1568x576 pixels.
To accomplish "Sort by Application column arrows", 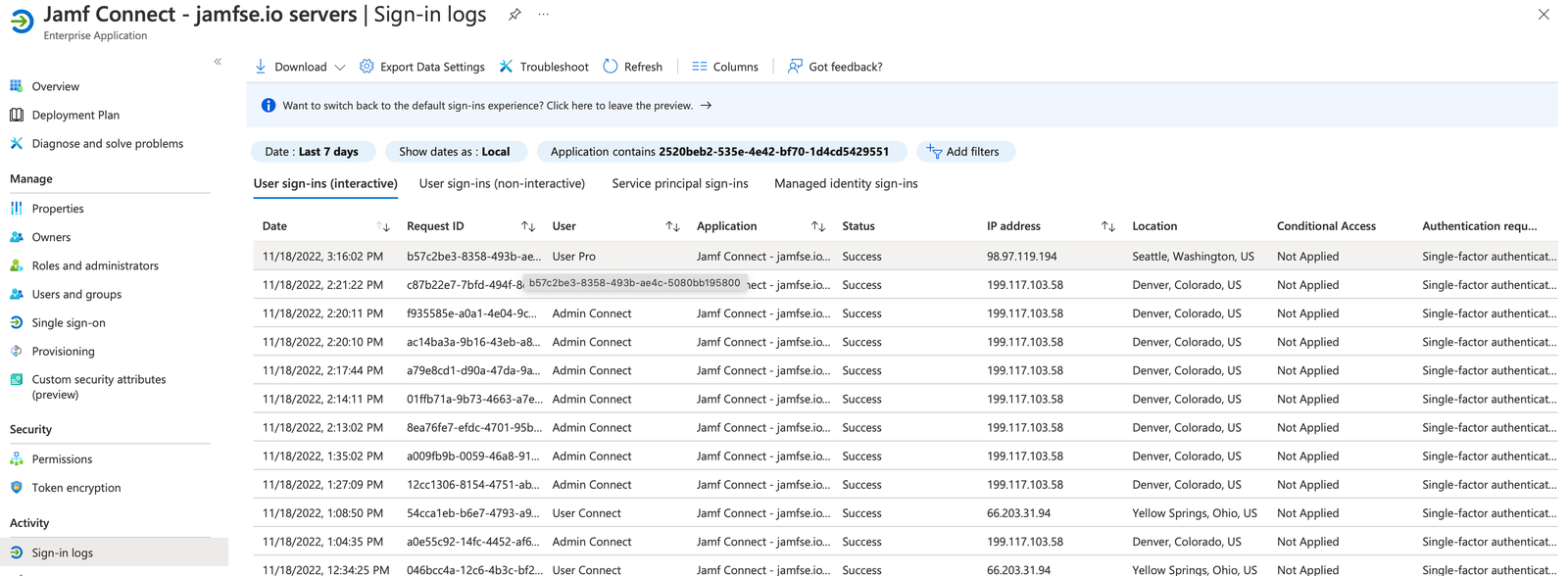I will tap(818, 226).
